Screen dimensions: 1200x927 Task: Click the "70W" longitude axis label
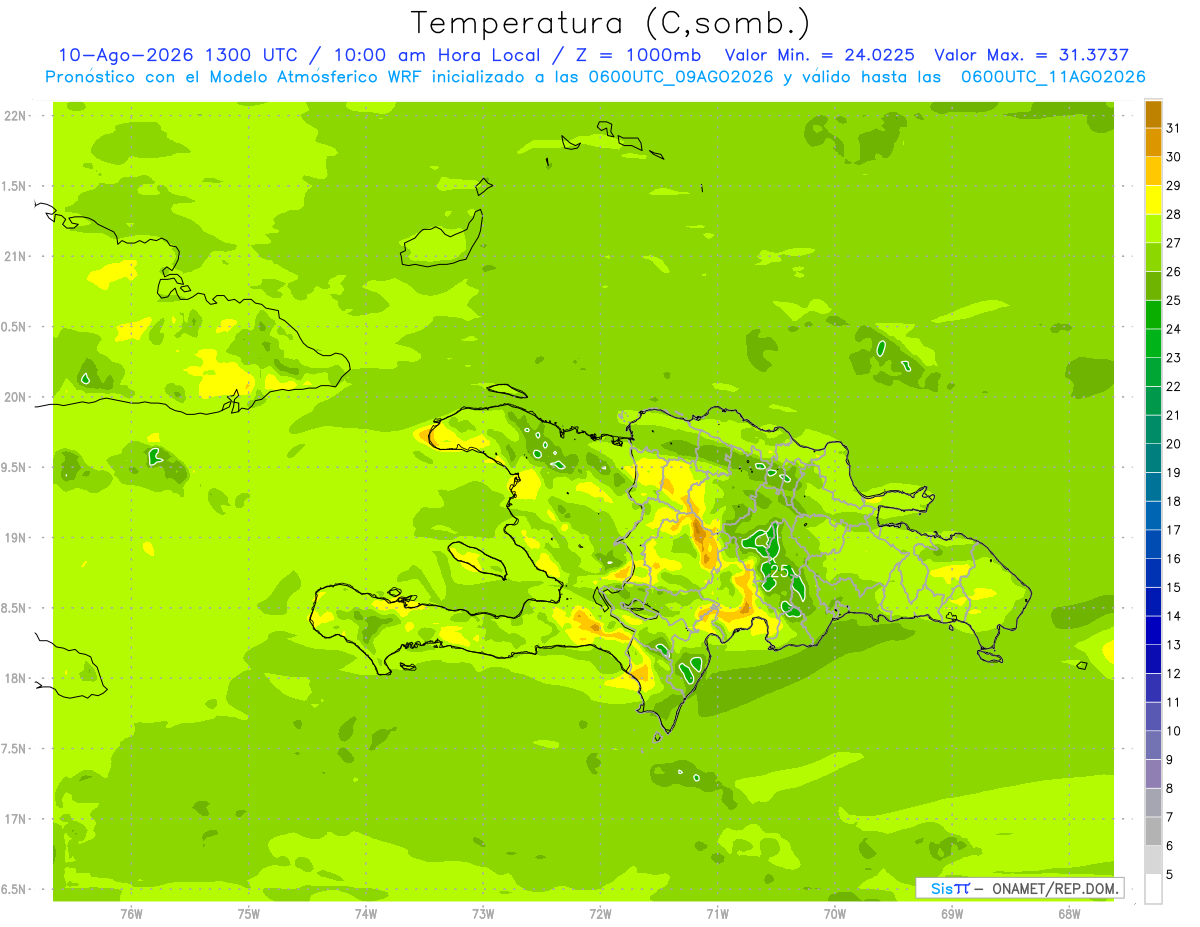(x=834, y=913)
